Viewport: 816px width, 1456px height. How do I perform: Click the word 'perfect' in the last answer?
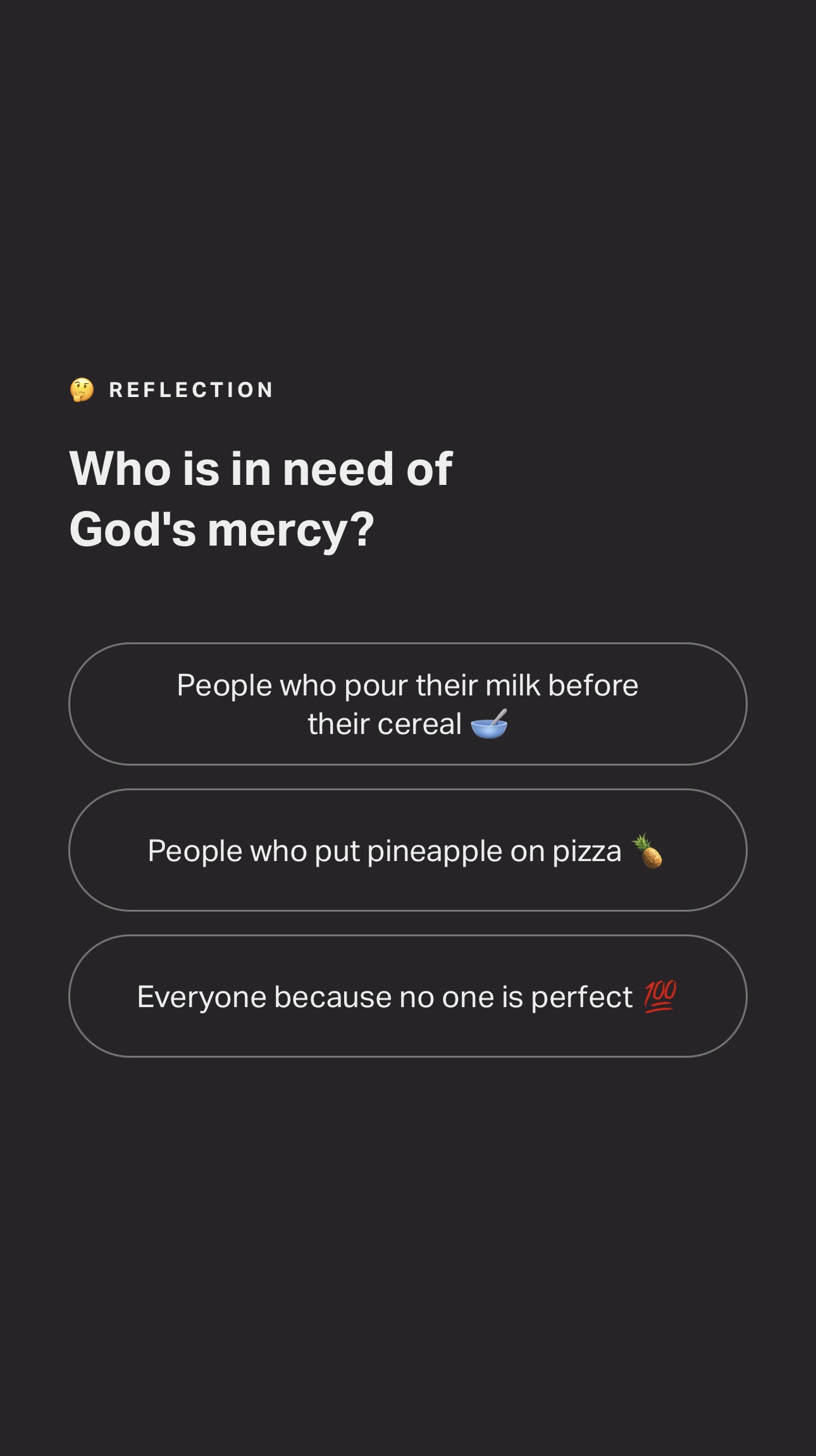[581, 997]
